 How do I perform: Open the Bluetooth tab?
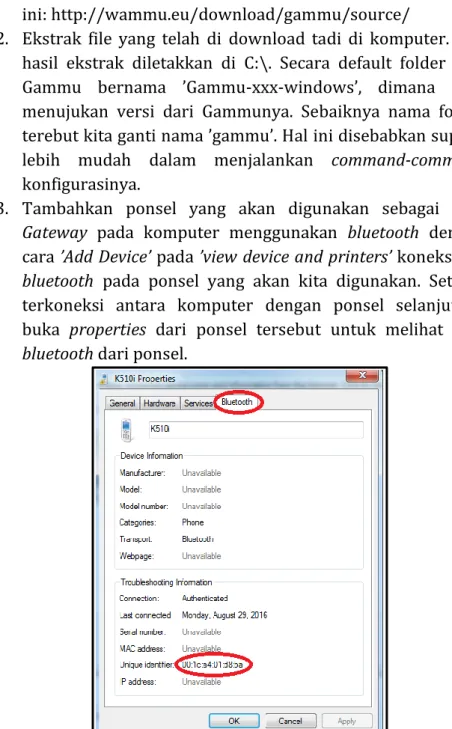coord(237,402)
